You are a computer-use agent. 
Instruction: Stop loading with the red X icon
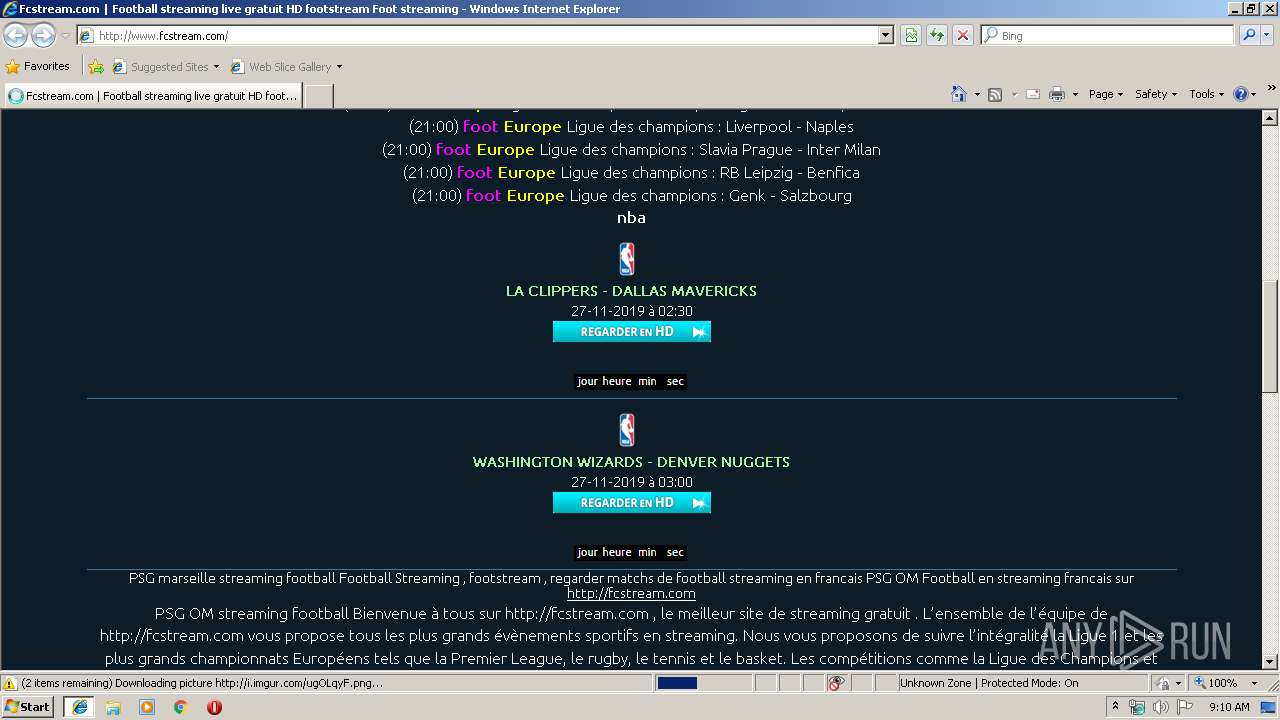point(963,35)
